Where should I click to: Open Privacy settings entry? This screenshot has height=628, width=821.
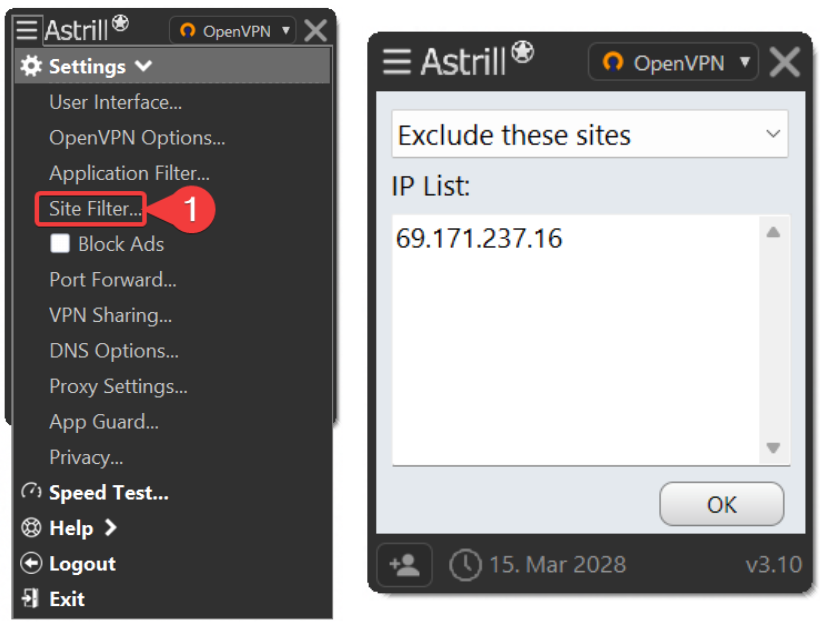point(86,457)
